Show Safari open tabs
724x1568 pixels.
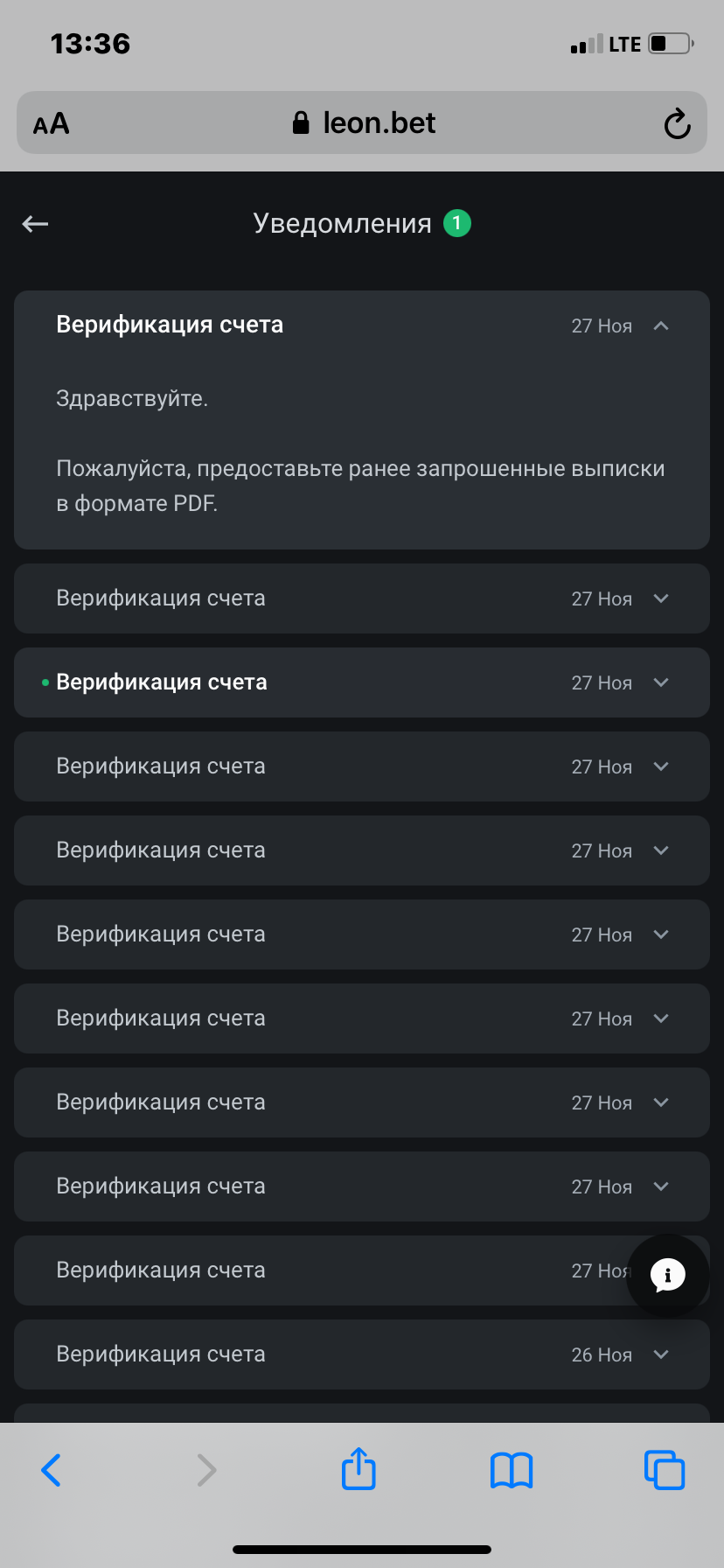pos(665,1469)
